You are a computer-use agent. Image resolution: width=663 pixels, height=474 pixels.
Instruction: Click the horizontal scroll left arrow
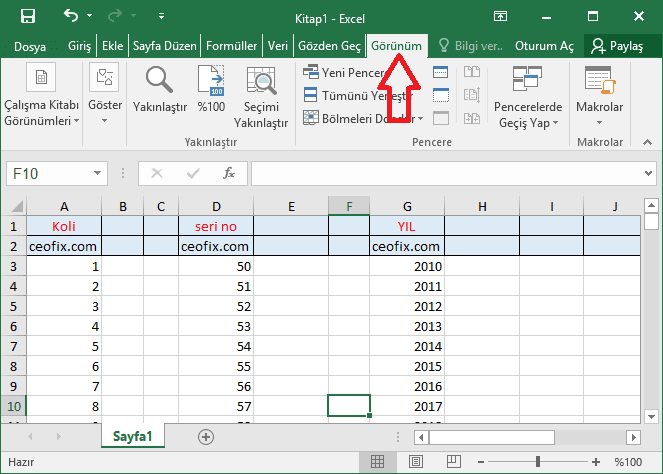click(x=421, y=437)
